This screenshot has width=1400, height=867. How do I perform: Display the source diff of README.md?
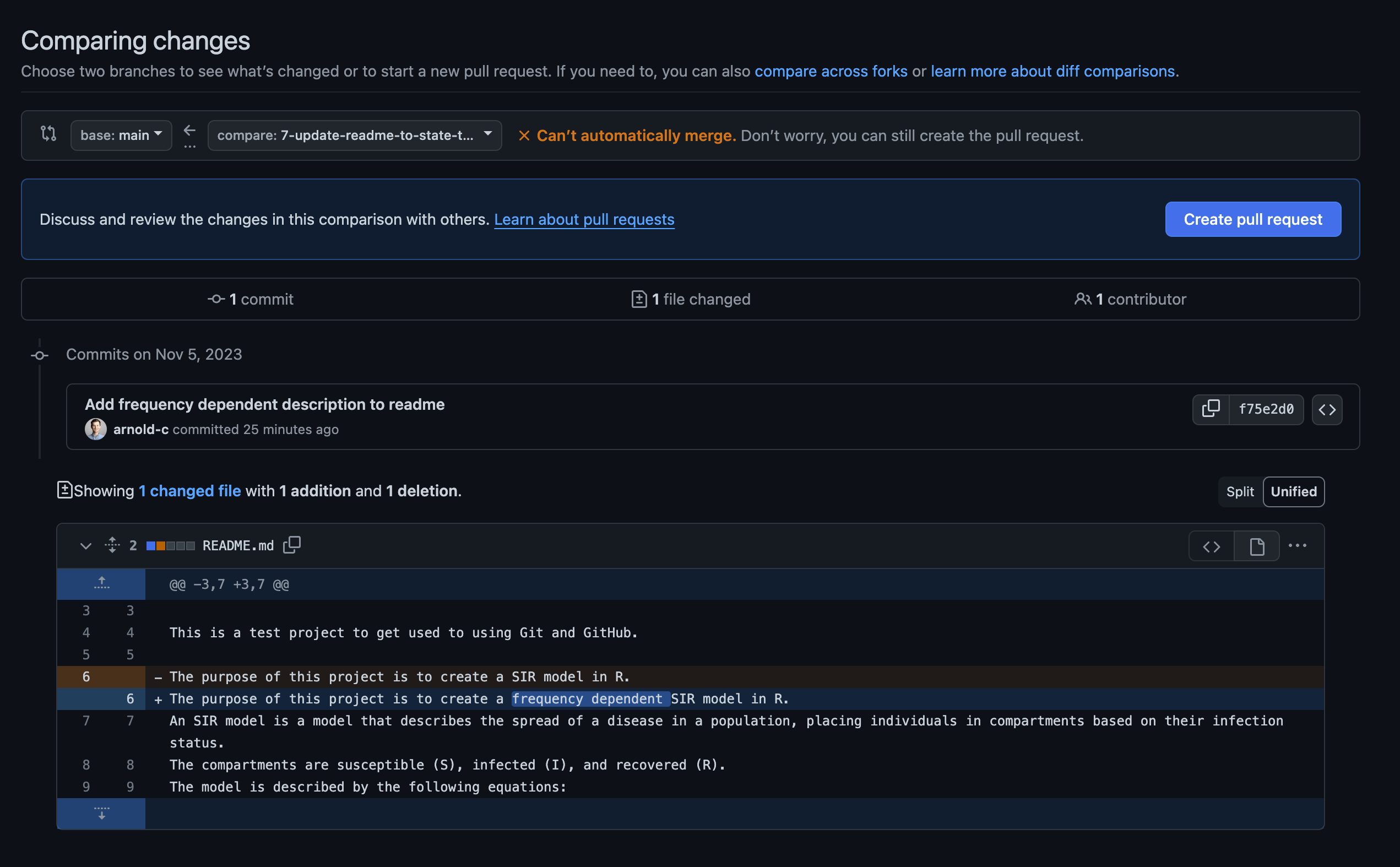point(1211,546)
